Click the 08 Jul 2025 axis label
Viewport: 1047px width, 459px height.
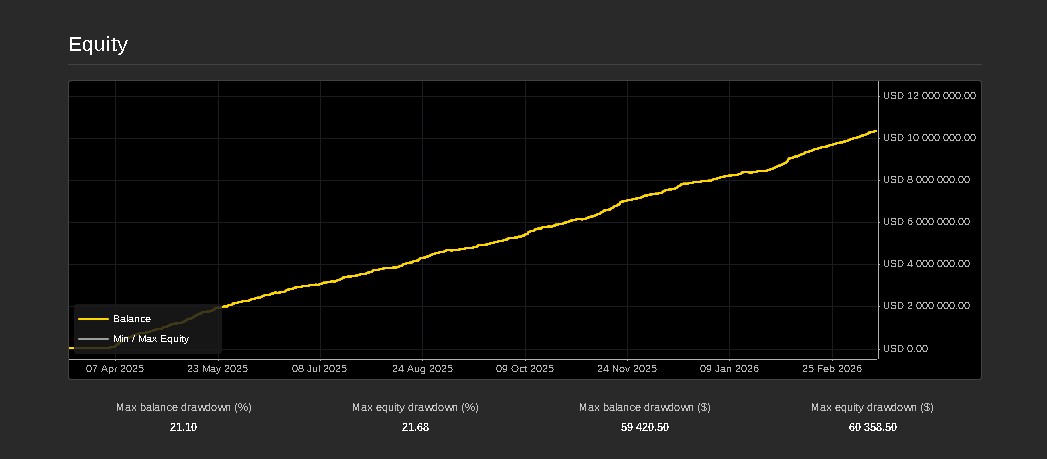(x=319, y=369)
